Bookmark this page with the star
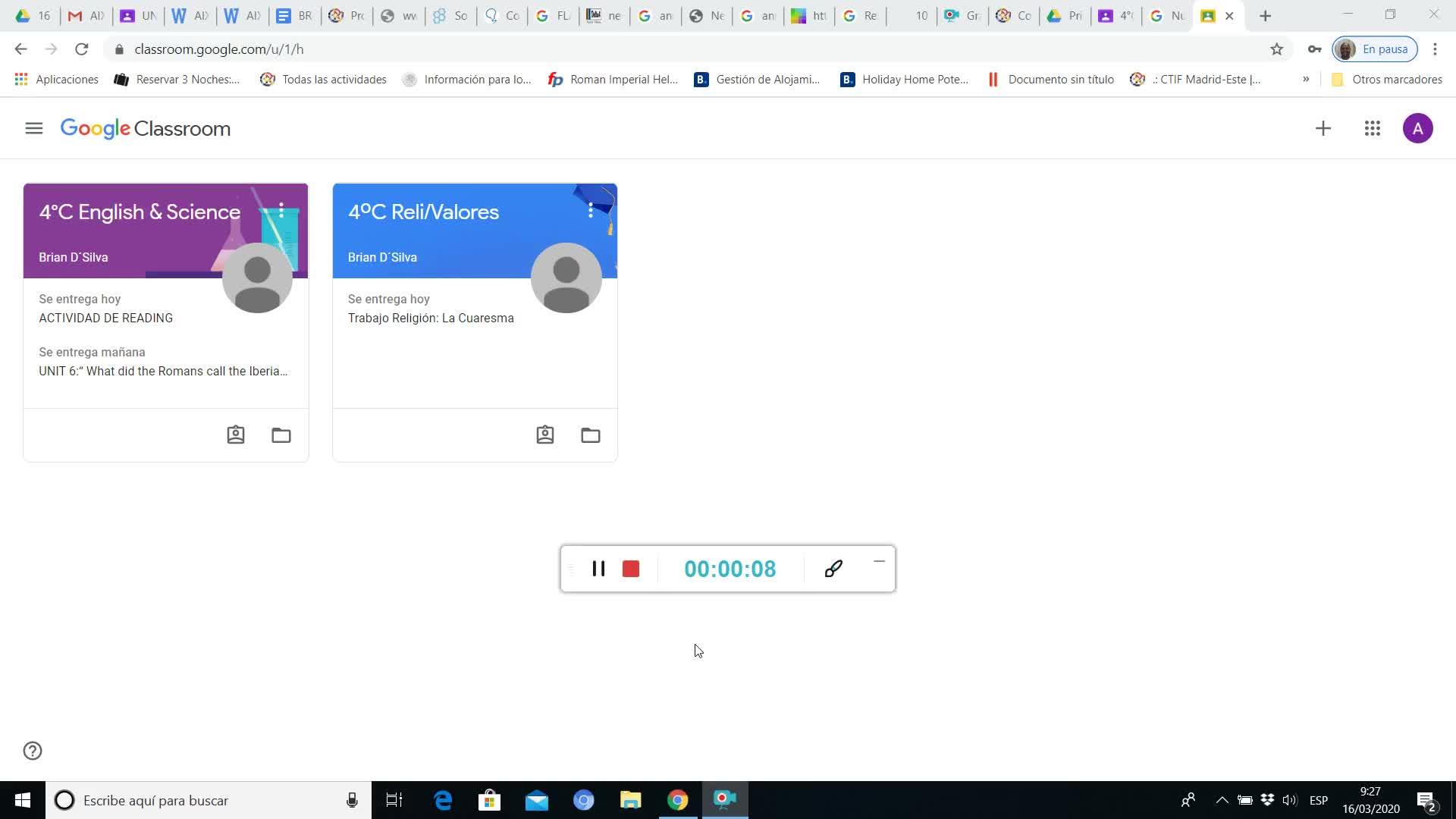This screenshot has height=819, width=1456. coord(1276,49)
